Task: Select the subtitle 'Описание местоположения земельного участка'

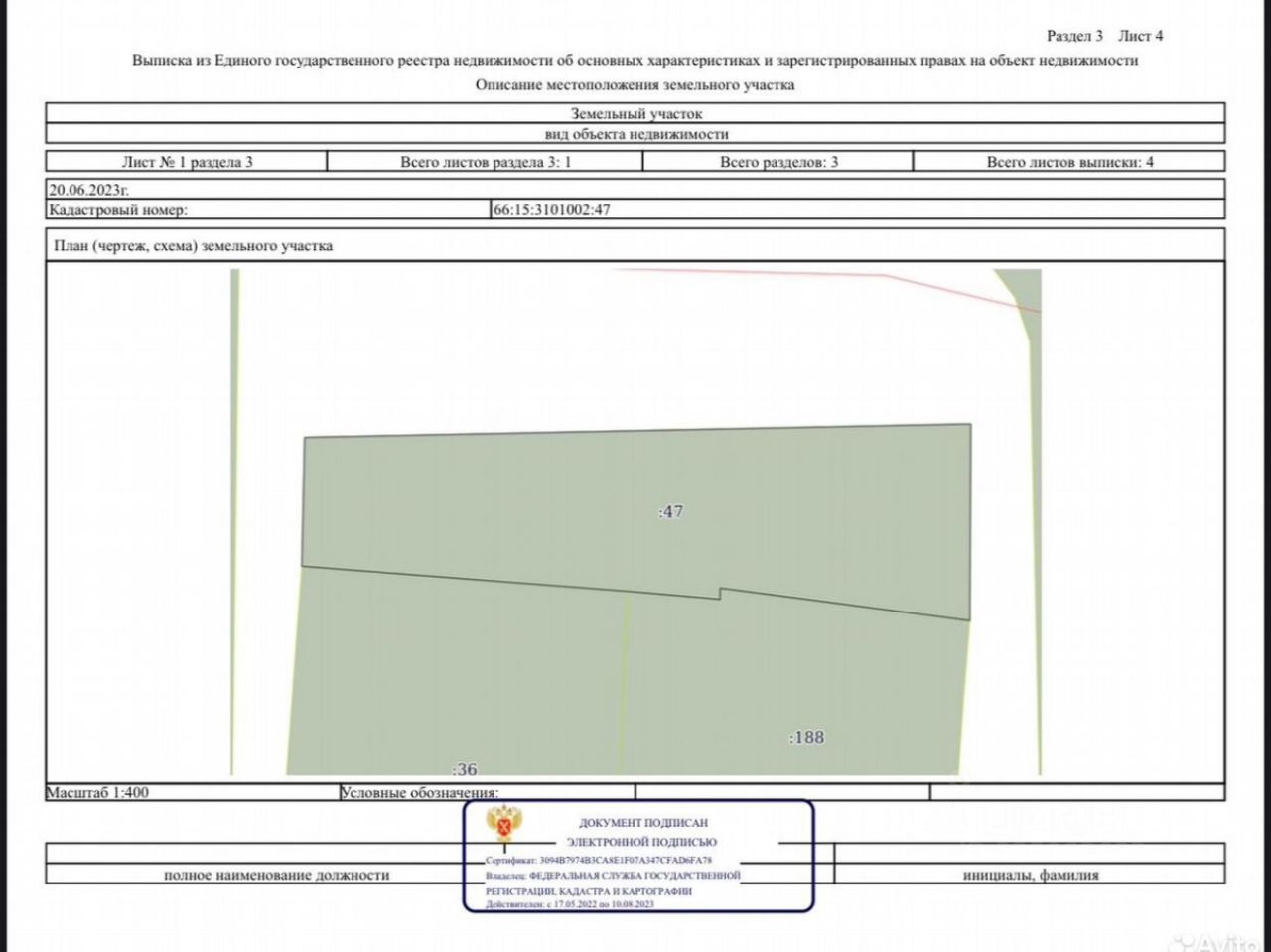Action: 635,85
